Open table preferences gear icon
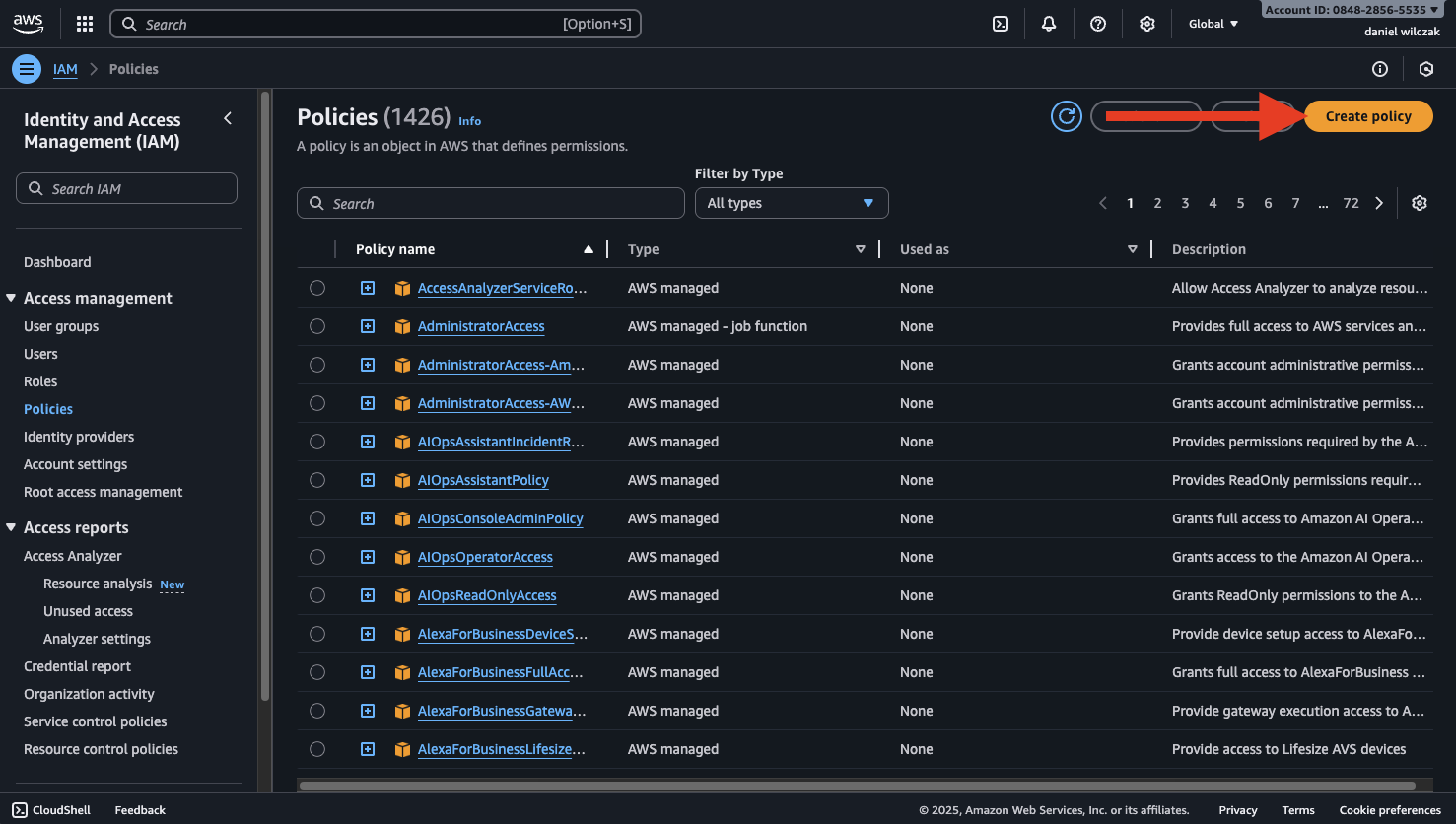The width and height of the screenshot is (1456, 824). (x=1420, y=203)
